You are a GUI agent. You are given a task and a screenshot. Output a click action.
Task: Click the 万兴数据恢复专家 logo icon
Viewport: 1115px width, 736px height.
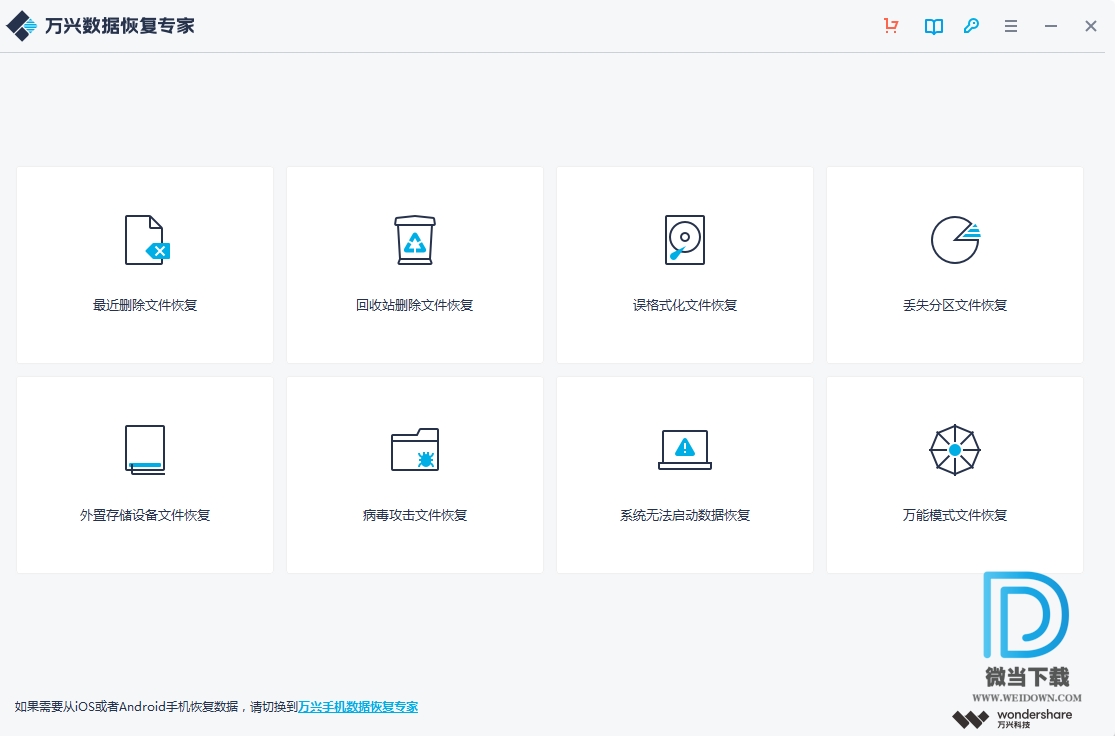click(x=21, y=26)
